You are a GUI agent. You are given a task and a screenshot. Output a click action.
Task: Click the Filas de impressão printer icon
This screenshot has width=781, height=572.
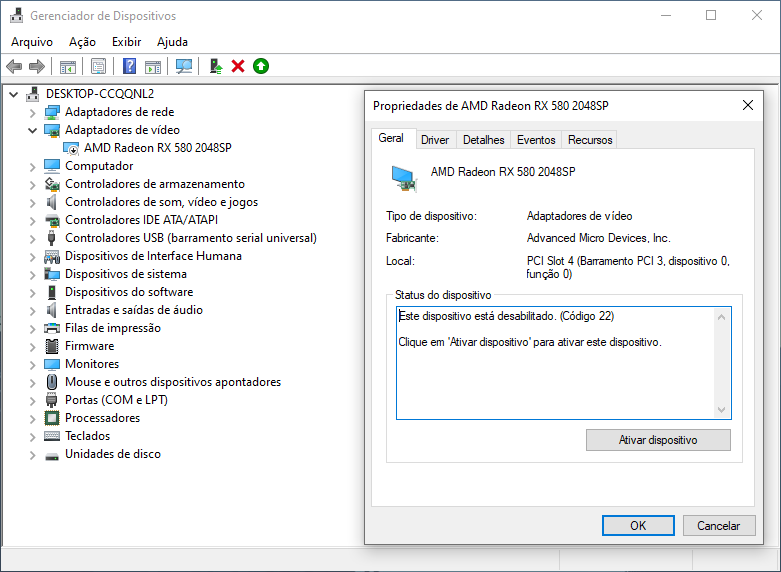(x=52, y=328)
